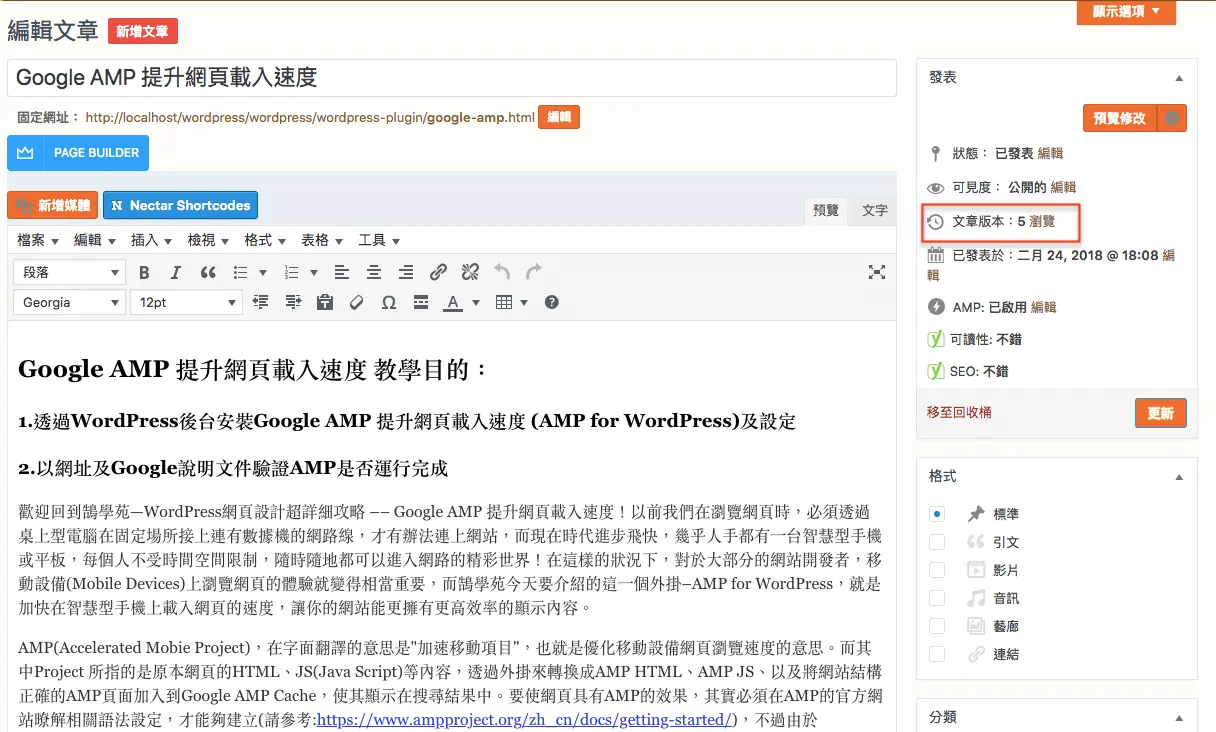Launch the PAGE BUILDER button
This screenshot has width=1216, height=732.
point(78,153)
